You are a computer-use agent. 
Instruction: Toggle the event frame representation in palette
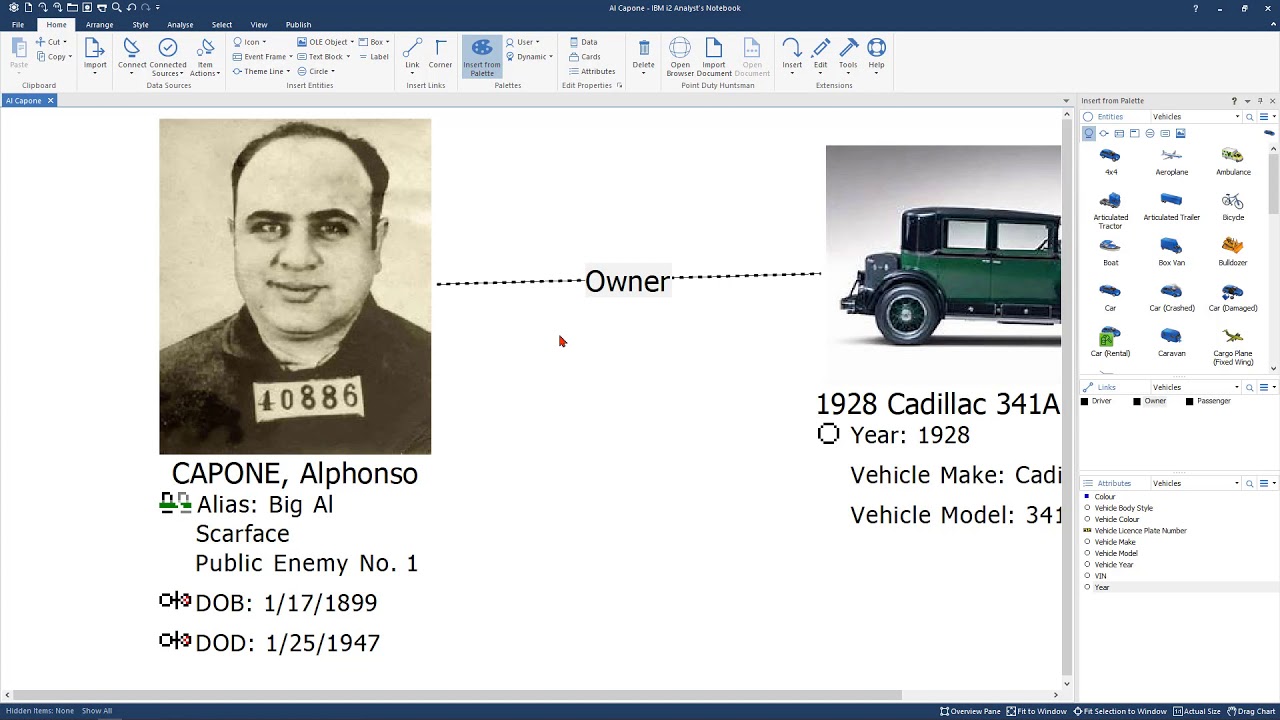(1119, 134)
